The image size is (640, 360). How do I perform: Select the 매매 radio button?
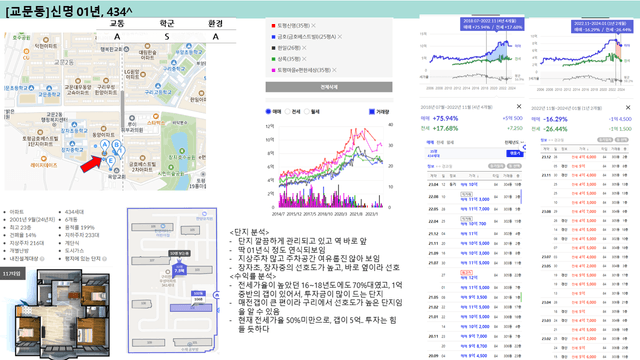click(x=268, y=111)
